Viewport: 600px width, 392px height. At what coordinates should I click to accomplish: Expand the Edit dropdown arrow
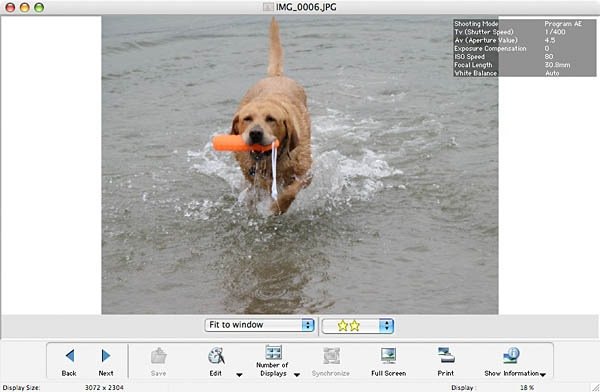[x=239, y=375]
